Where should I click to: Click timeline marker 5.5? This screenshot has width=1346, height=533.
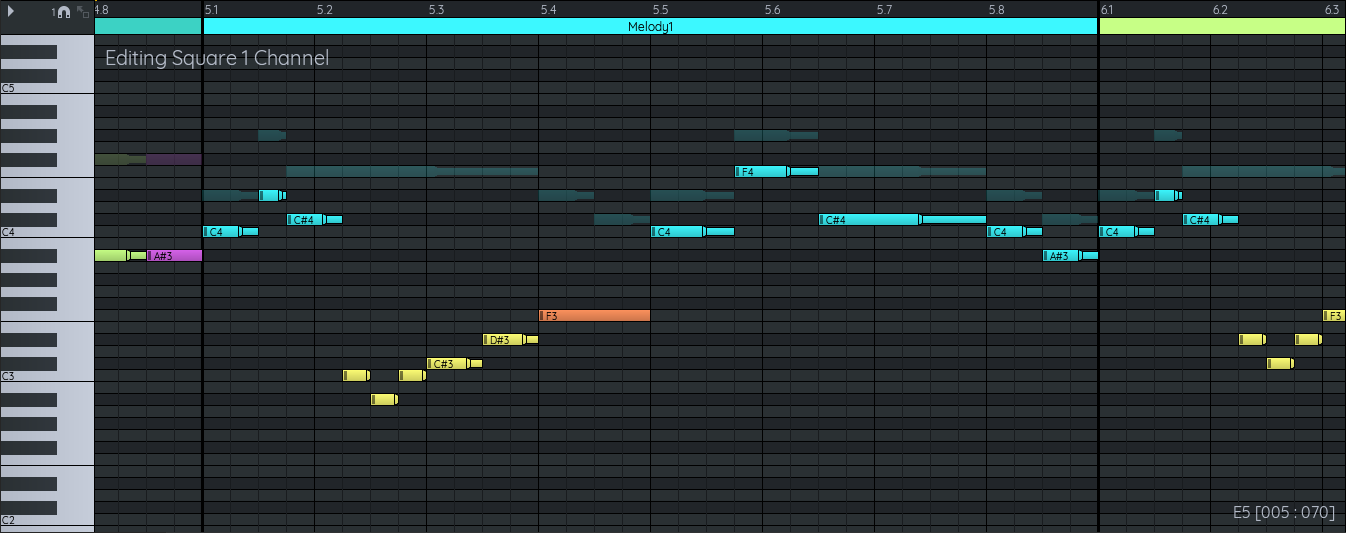point(660,10)
